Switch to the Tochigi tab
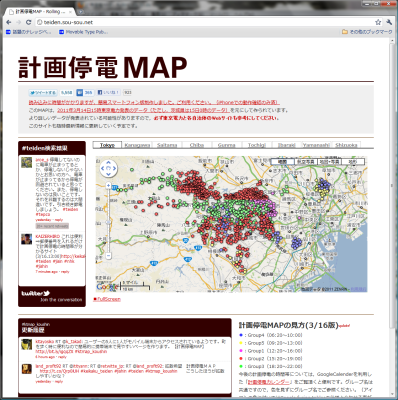Image resolution: width=398 pixels, height=400 pixels. tap(257, 145)
